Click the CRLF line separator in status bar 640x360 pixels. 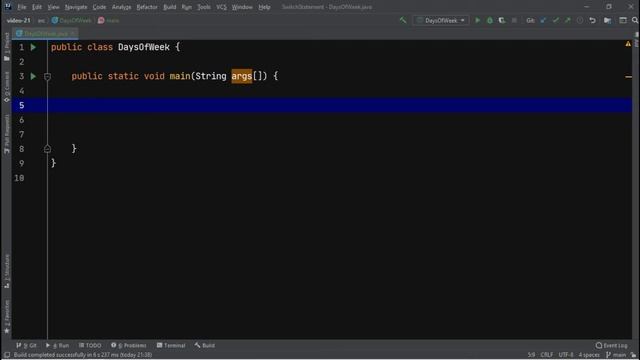pyautogui.click(x=547, y=355)
